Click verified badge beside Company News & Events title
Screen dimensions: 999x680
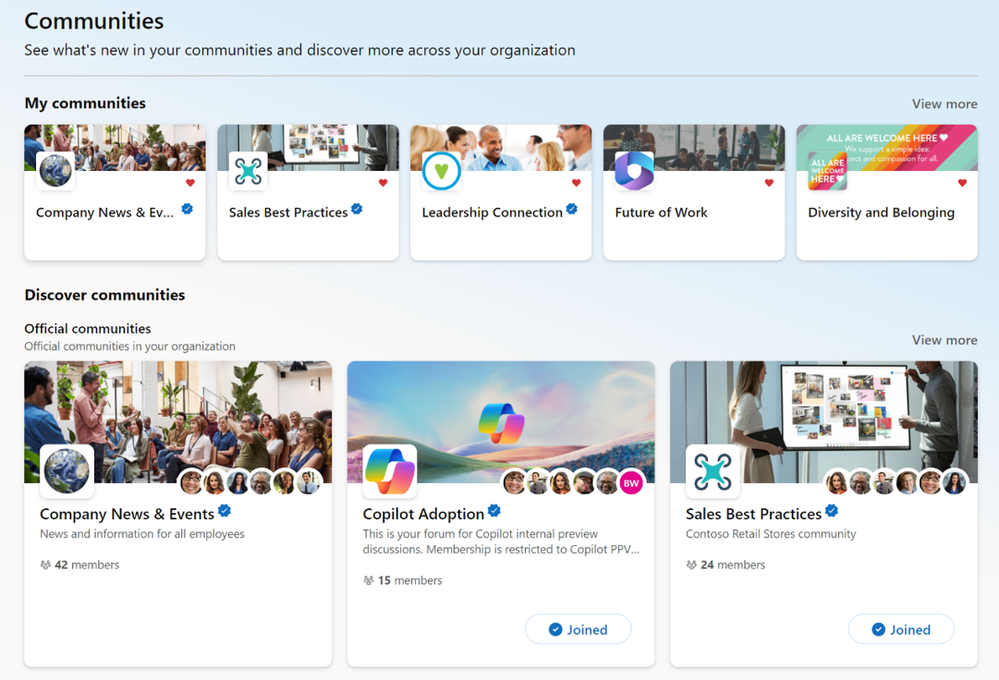224,510
